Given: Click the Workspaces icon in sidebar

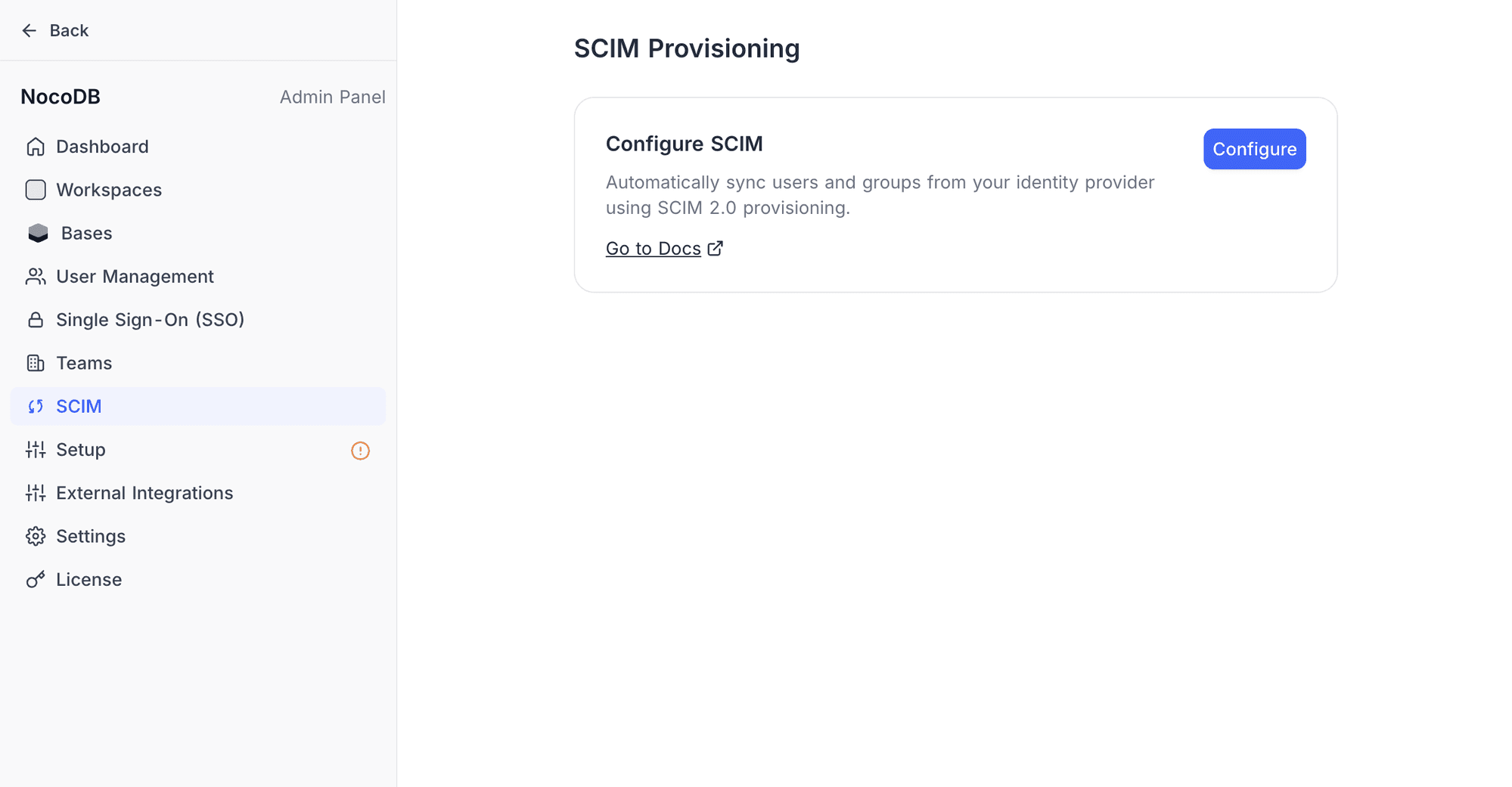Looking at the screenshot, I should click(x=35, y=190).
